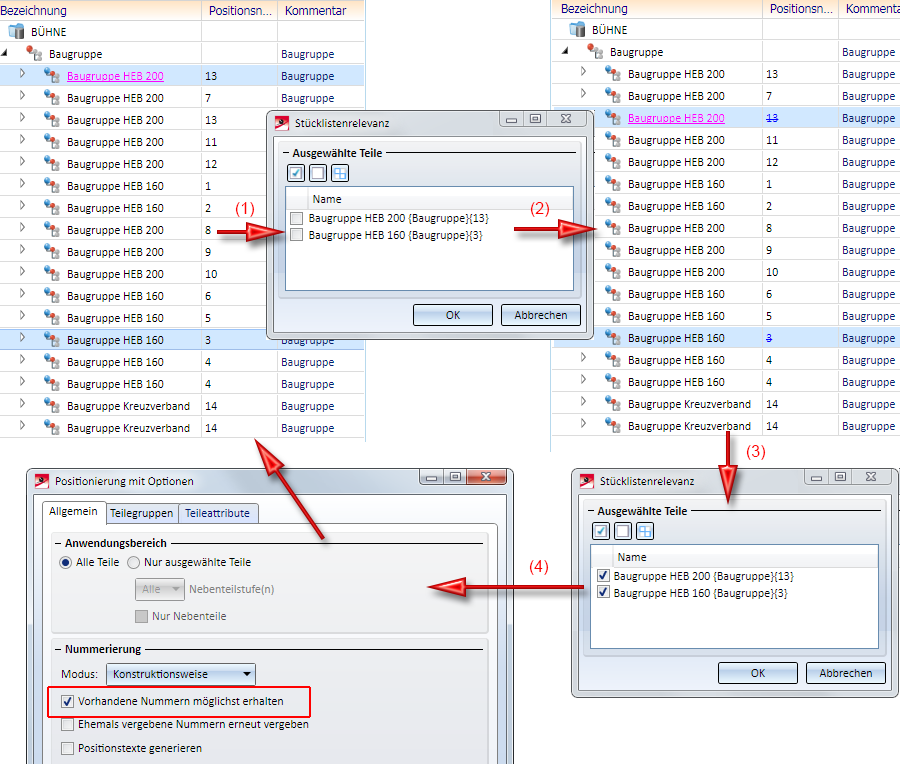This screenshot has height=764, width=900.
Task: Click Abbrechen in upper Stücklistenrelevanz dialog
Action: pyautogui.click(x=541, y=315)
